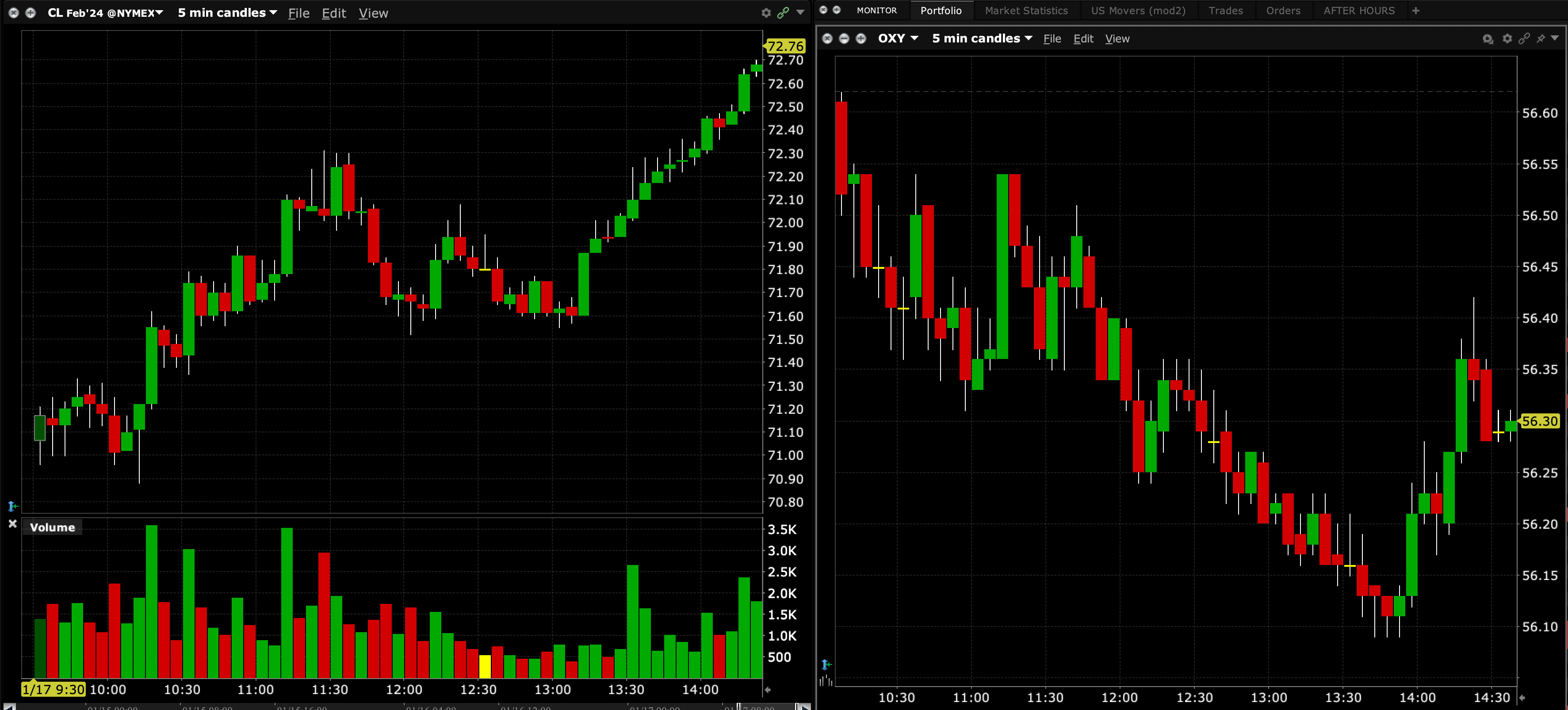Click blue marker icon at bottom-left of the CL chart
Image resolution: width=1568 pixels, height=710 pixels.
click(x=12, y=506)
